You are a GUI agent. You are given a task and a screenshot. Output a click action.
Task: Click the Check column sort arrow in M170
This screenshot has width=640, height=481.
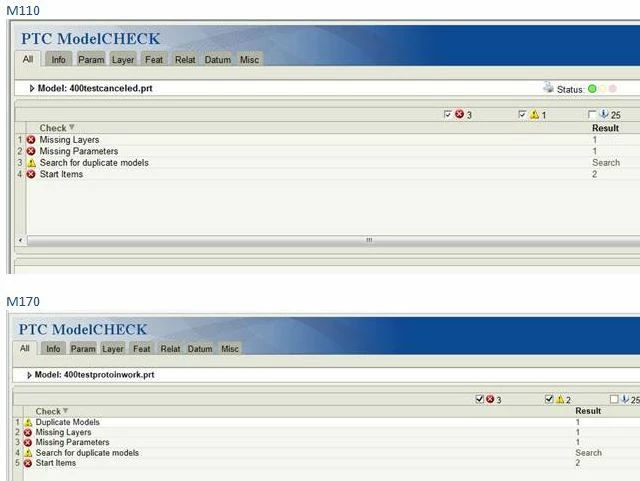(x=65, y=410)
